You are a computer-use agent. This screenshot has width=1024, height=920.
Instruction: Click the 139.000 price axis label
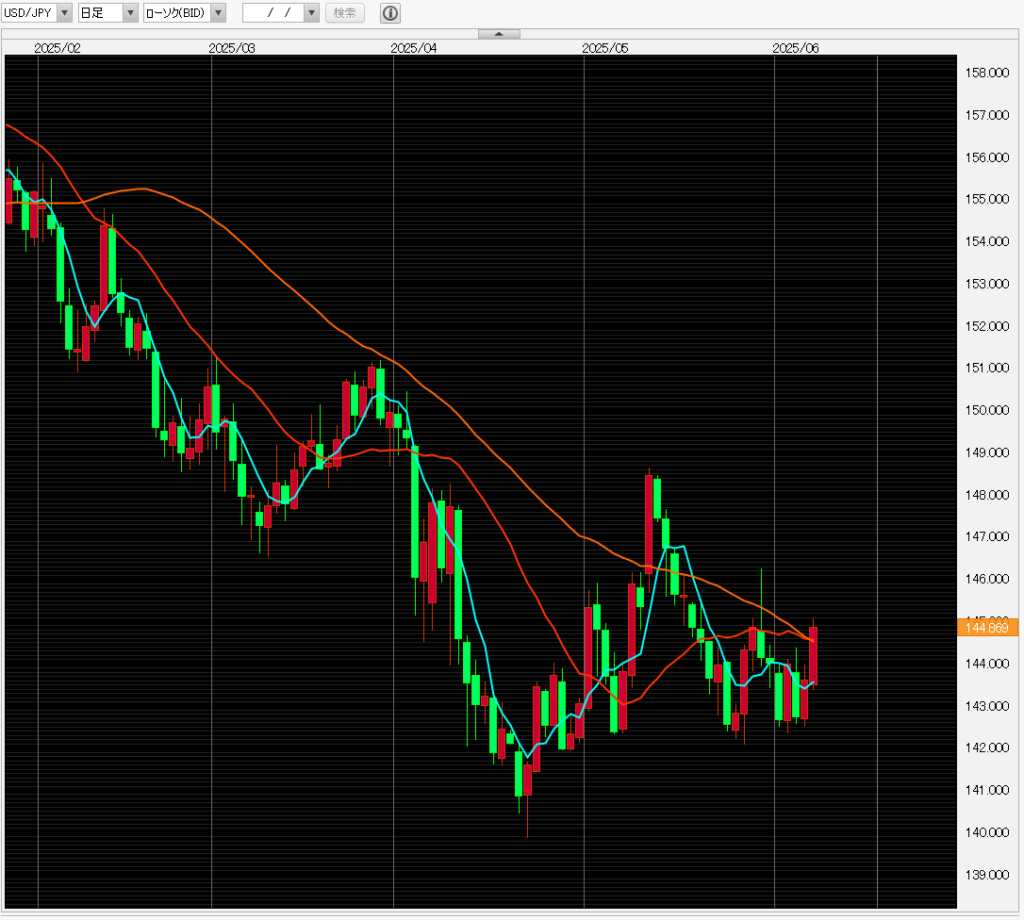(x=985, y=875)
